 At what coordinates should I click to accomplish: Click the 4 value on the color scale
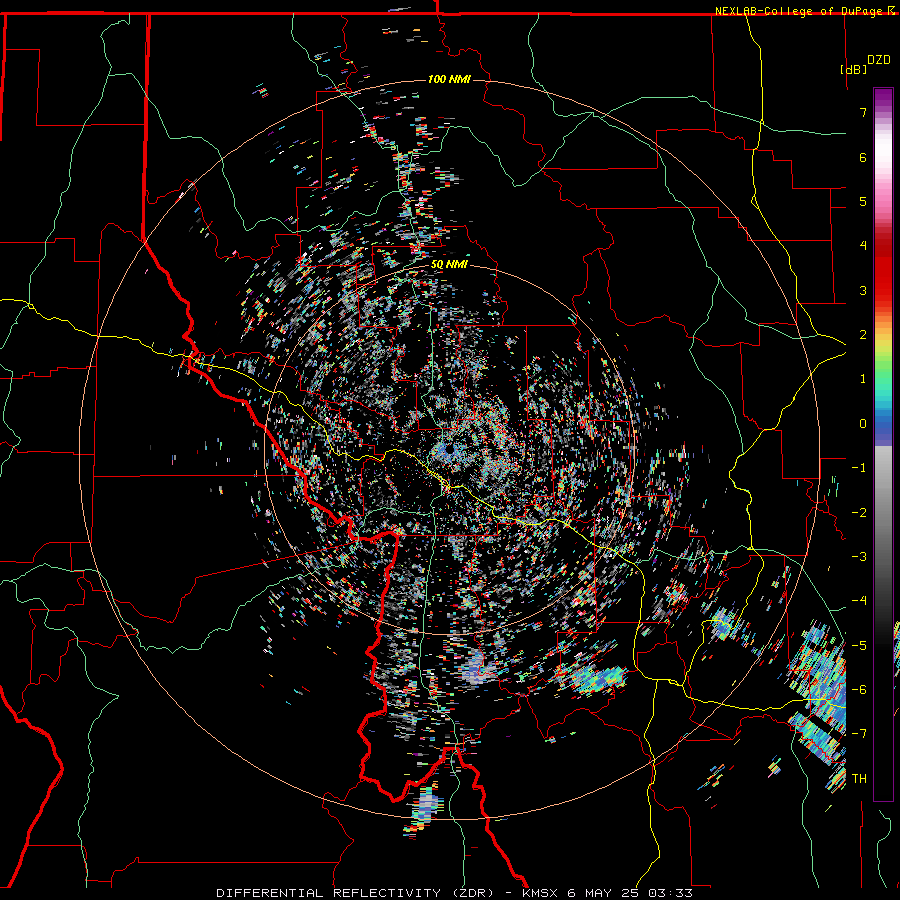pyautogui.click(x=863, y=246)
